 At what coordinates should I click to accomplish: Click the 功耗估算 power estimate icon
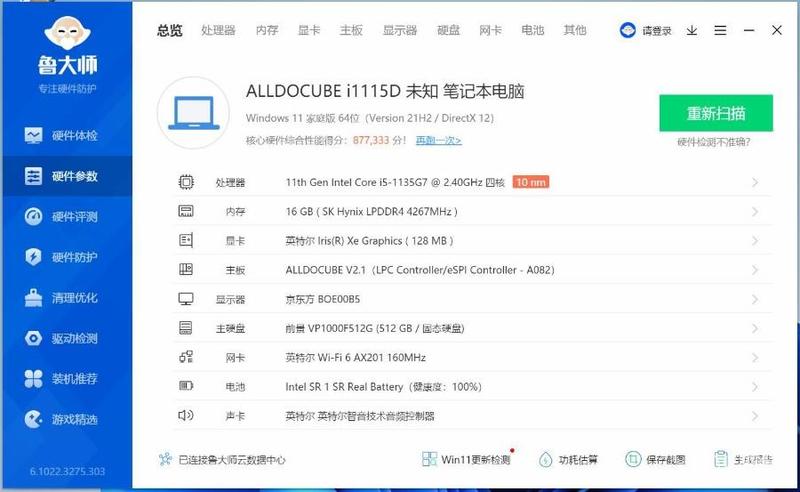point(545,459)
